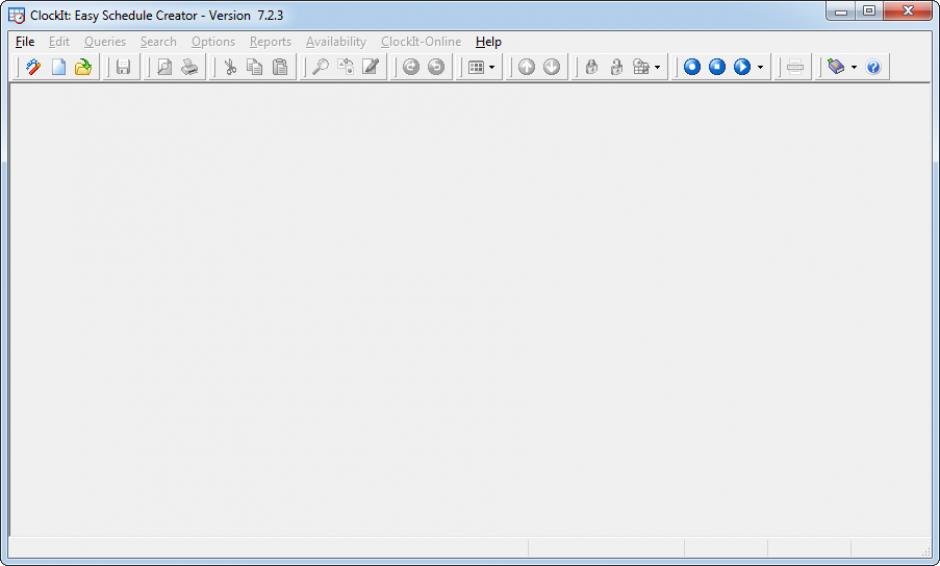This screenshot has height=566, width=940.
Task: Open the Reports menu
Action: coord(270,41)
